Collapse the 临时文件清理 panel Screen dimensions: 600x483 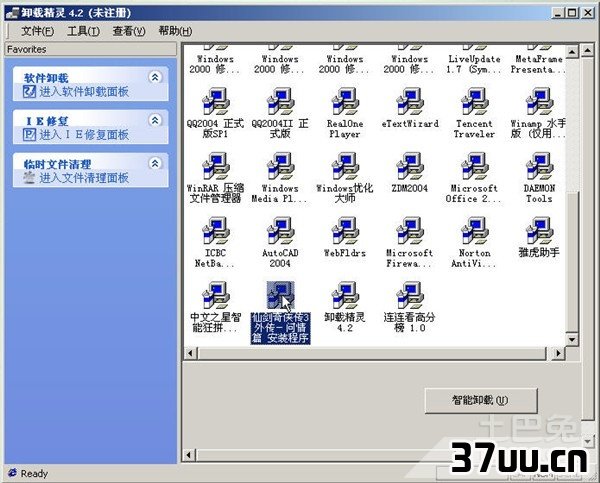tap(155, 163)
